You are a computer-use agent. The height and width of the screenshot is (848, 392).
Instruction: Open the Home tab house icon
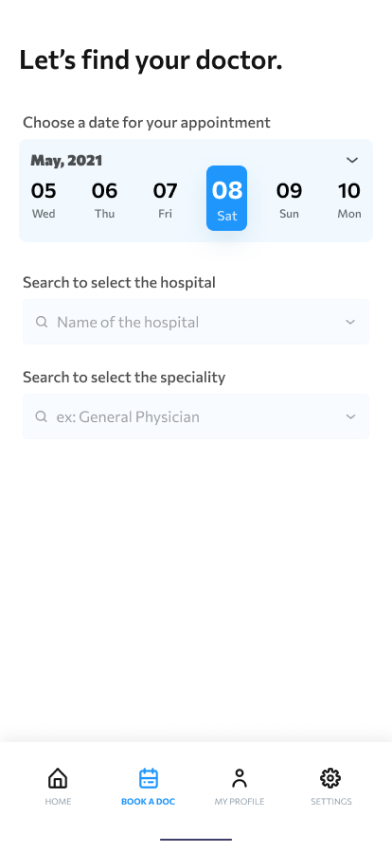pos(58,778)
